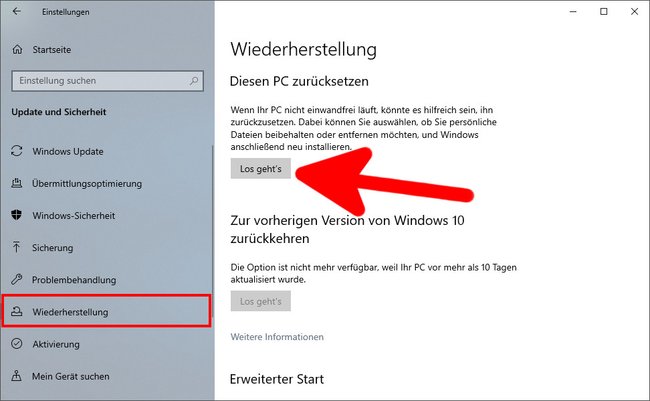Image resolution: width=650 pixels, height=401 pixels.
Task: Open the Wiederherstellung sidebar item
Action: pos(107,311)
